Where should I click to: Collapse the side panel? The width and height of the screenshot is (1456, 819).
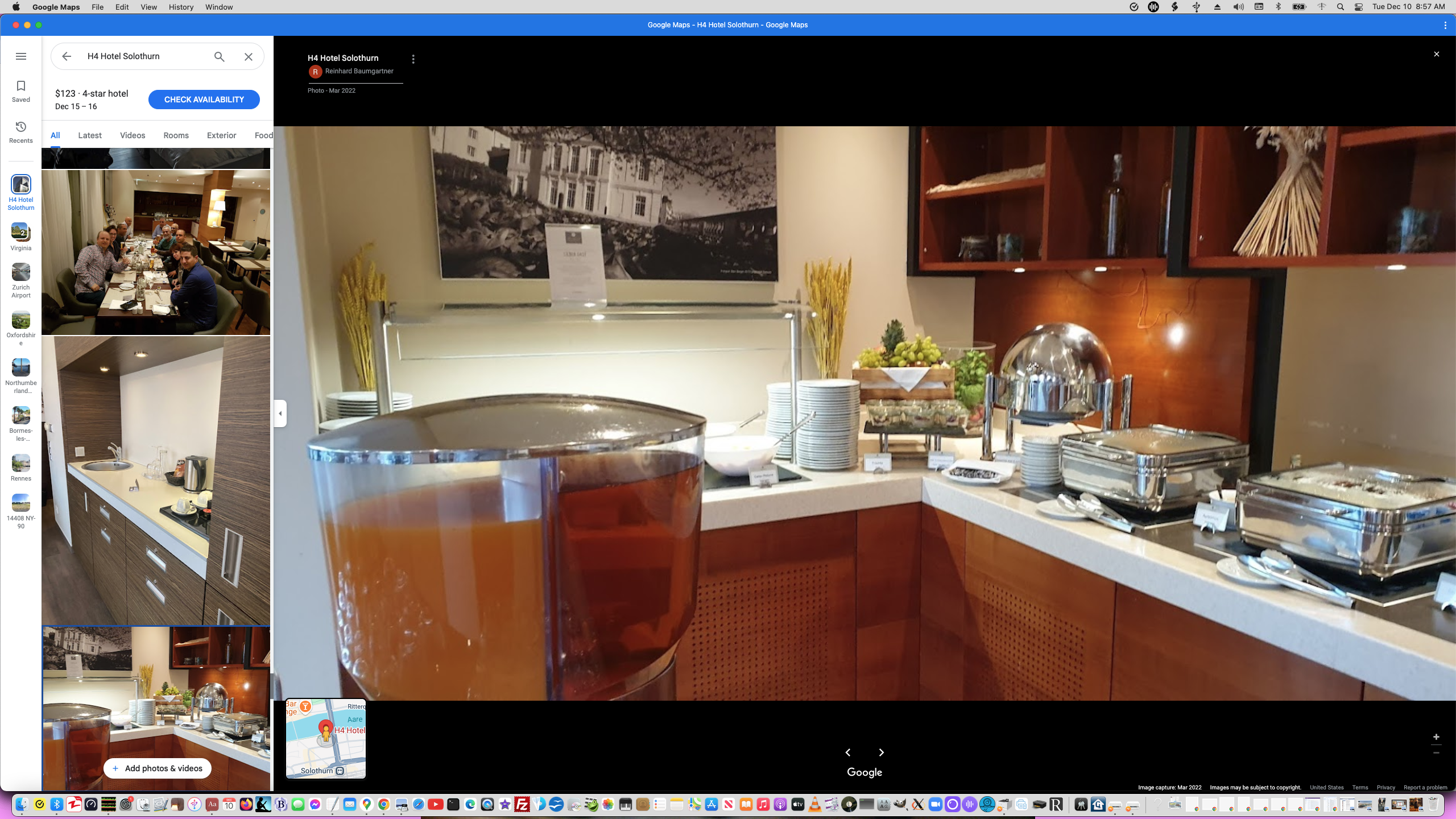(x=280, y=413)
